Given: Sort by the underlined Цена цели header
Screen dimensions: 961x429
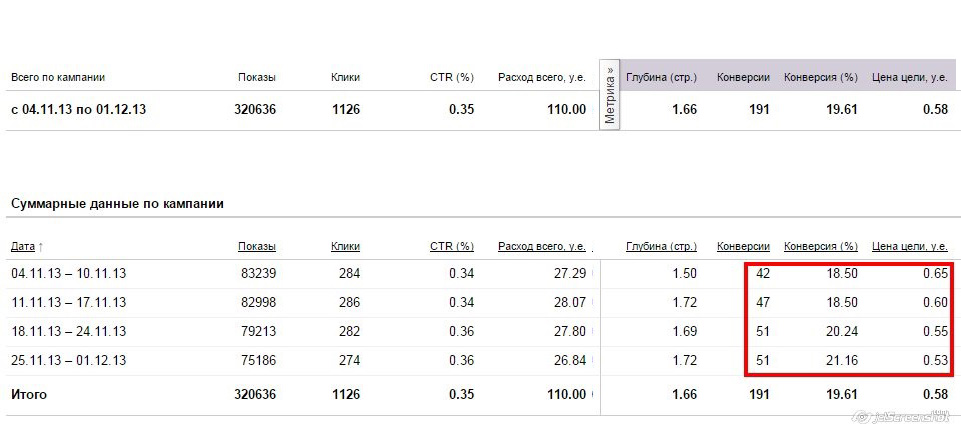Looking at the screenshot, I should pyautogui.click(x=910, y=246).
